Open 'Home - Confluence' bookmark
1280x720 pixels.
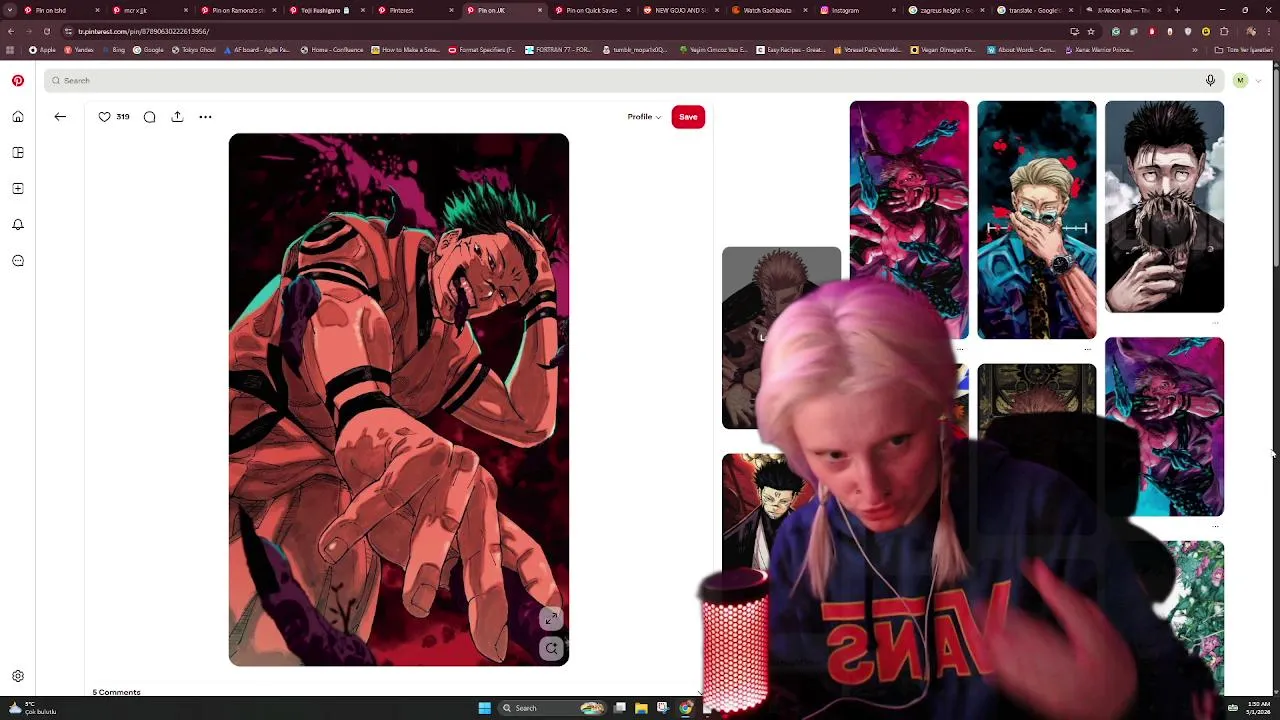pyautogui.click(x=331, y=49)
